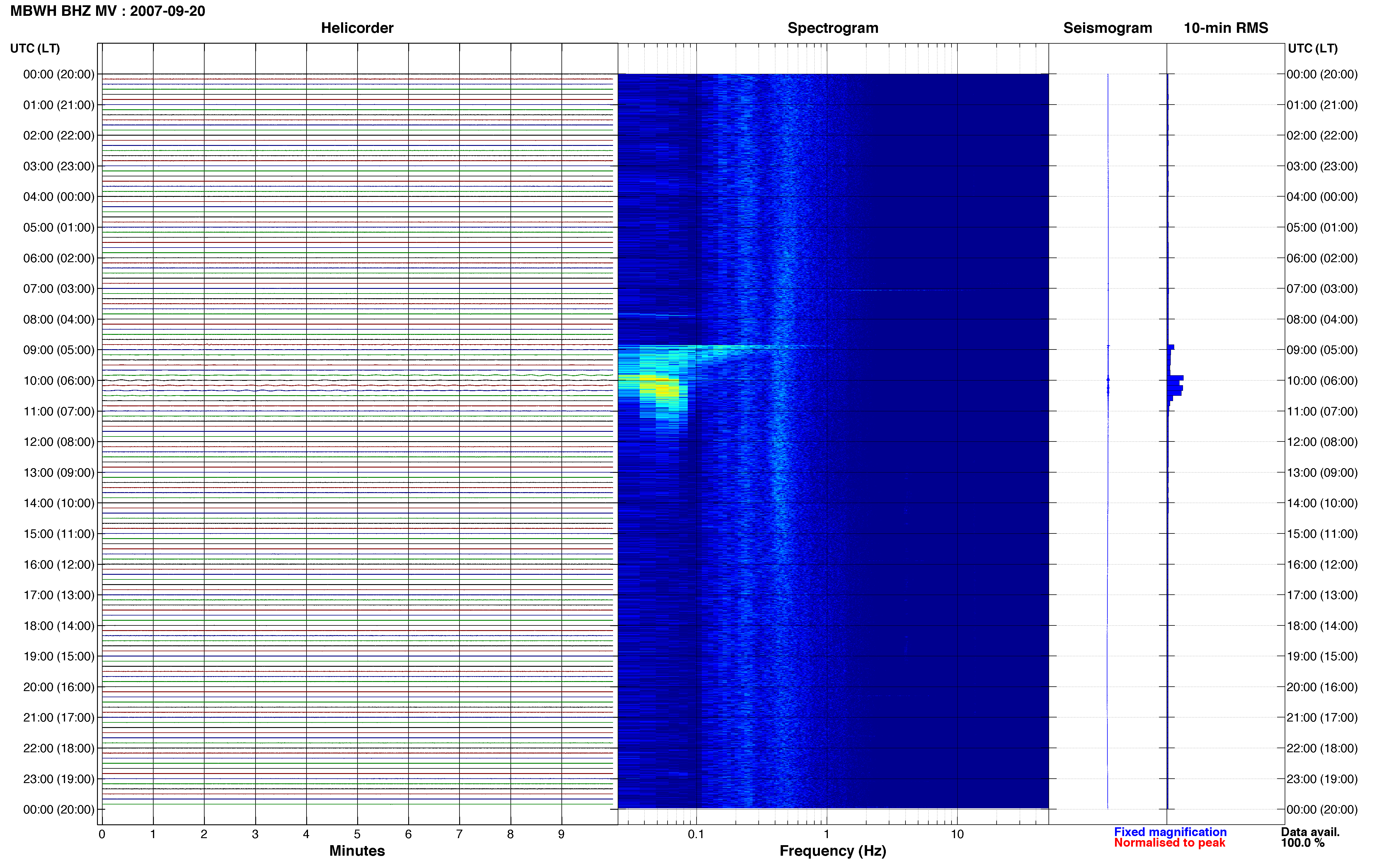The height and width of the screenshot is (868, 1389).
Task: Click the left '01:00 (21:00)' time label
Action: pyautogui.click(x=59, y=105)
